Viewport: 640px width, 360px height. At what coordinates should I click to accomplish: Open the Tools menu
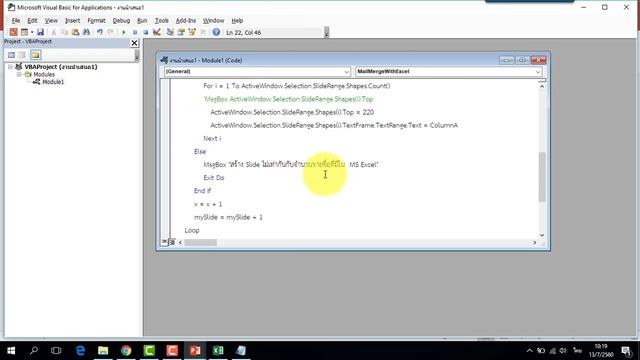click(x=162, y=20)
